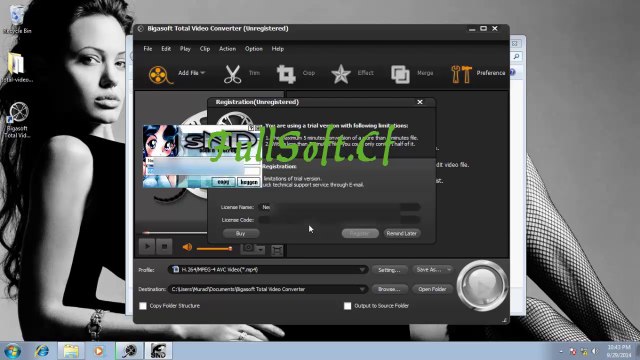640x360 pixels.
Task: Open the Effect star tool
Action: (x=341, y=74)
